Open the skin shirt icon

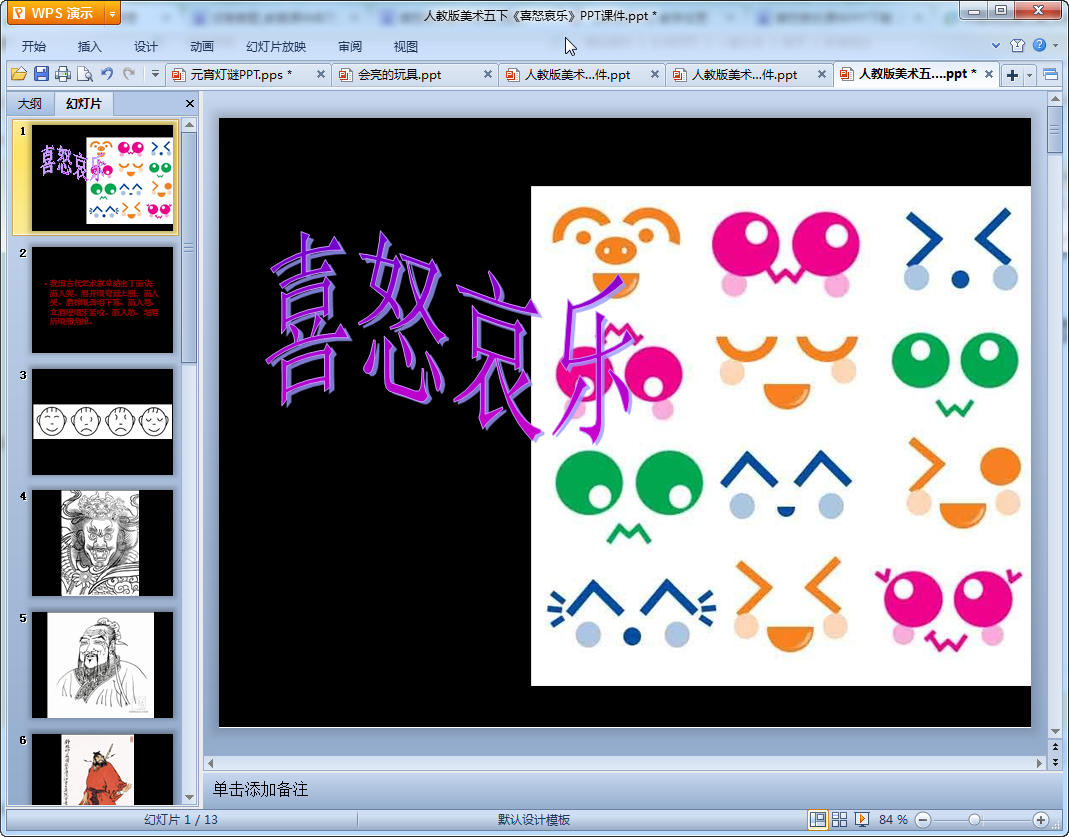coord(1017,46)
